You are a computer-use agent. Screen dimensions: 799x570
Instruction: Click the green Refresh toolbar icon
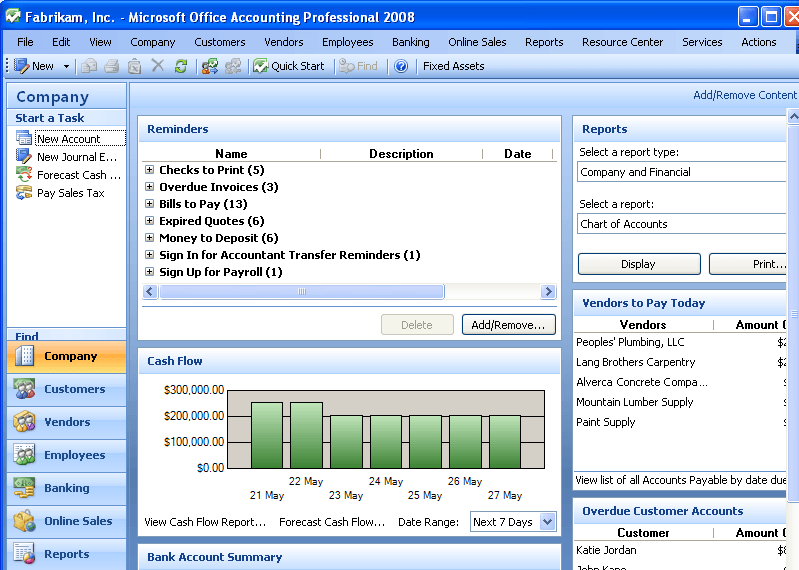click(x=181, y=66)
